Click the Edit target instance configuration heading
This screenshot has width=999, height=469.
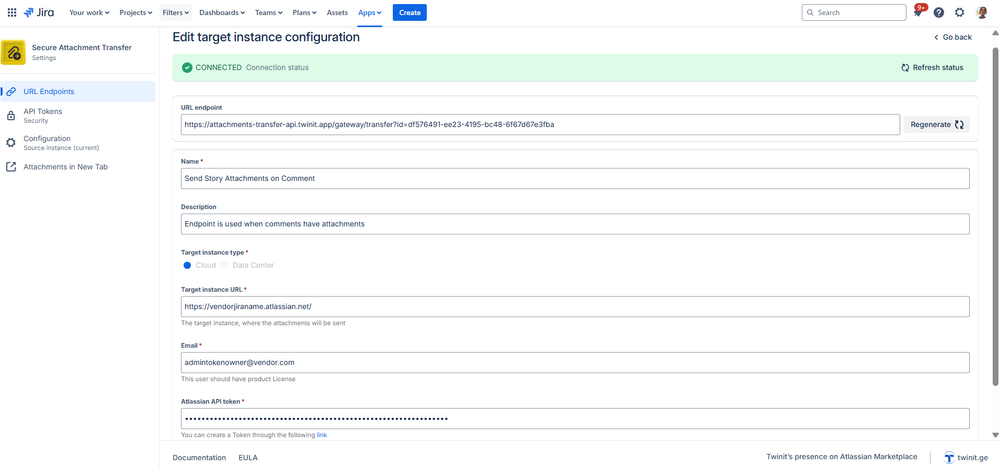[x=266, y=37]
